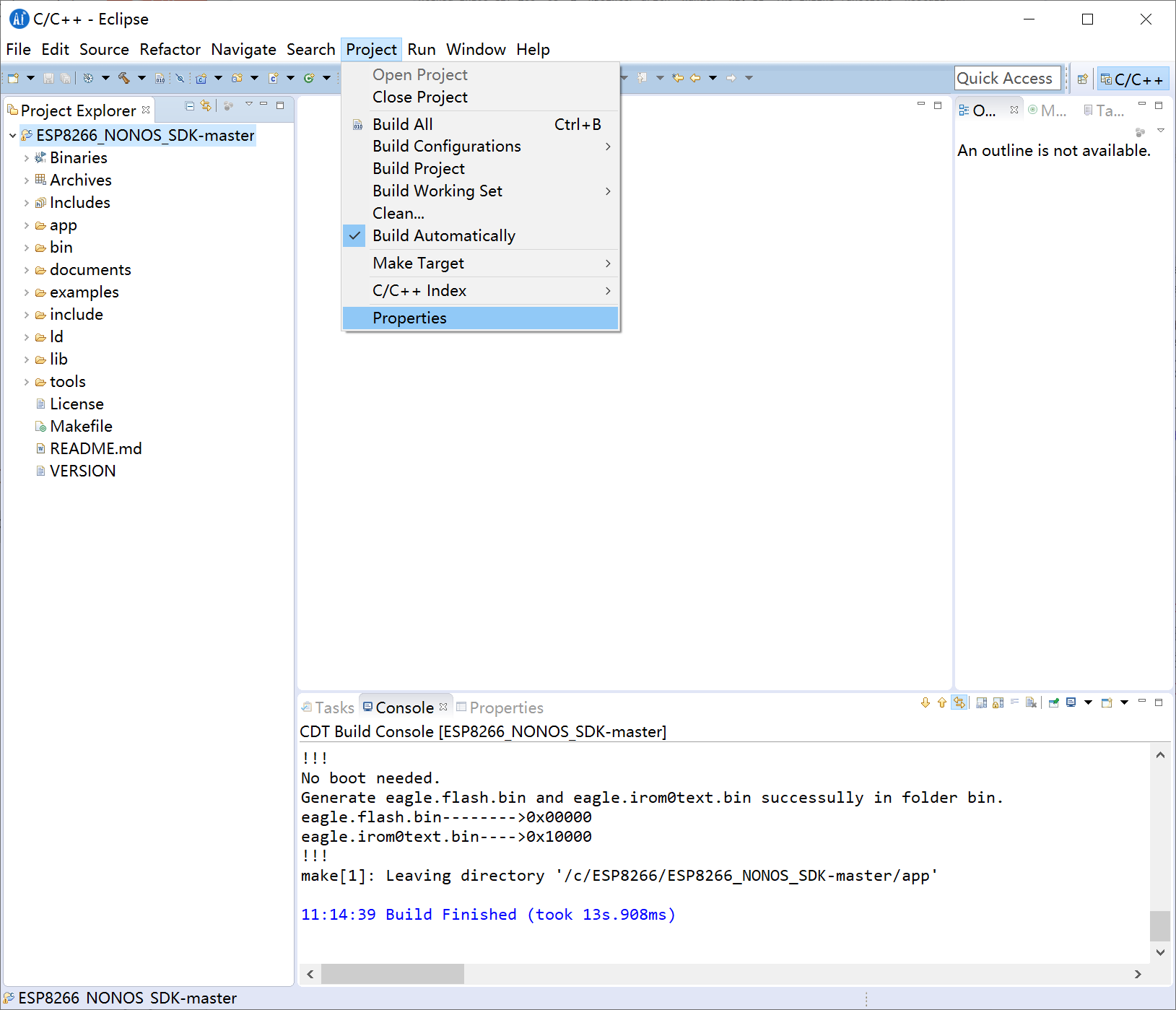Select Properties in the Project menu
Viewport: 1176px width, 1010px height.
[481, 318]
